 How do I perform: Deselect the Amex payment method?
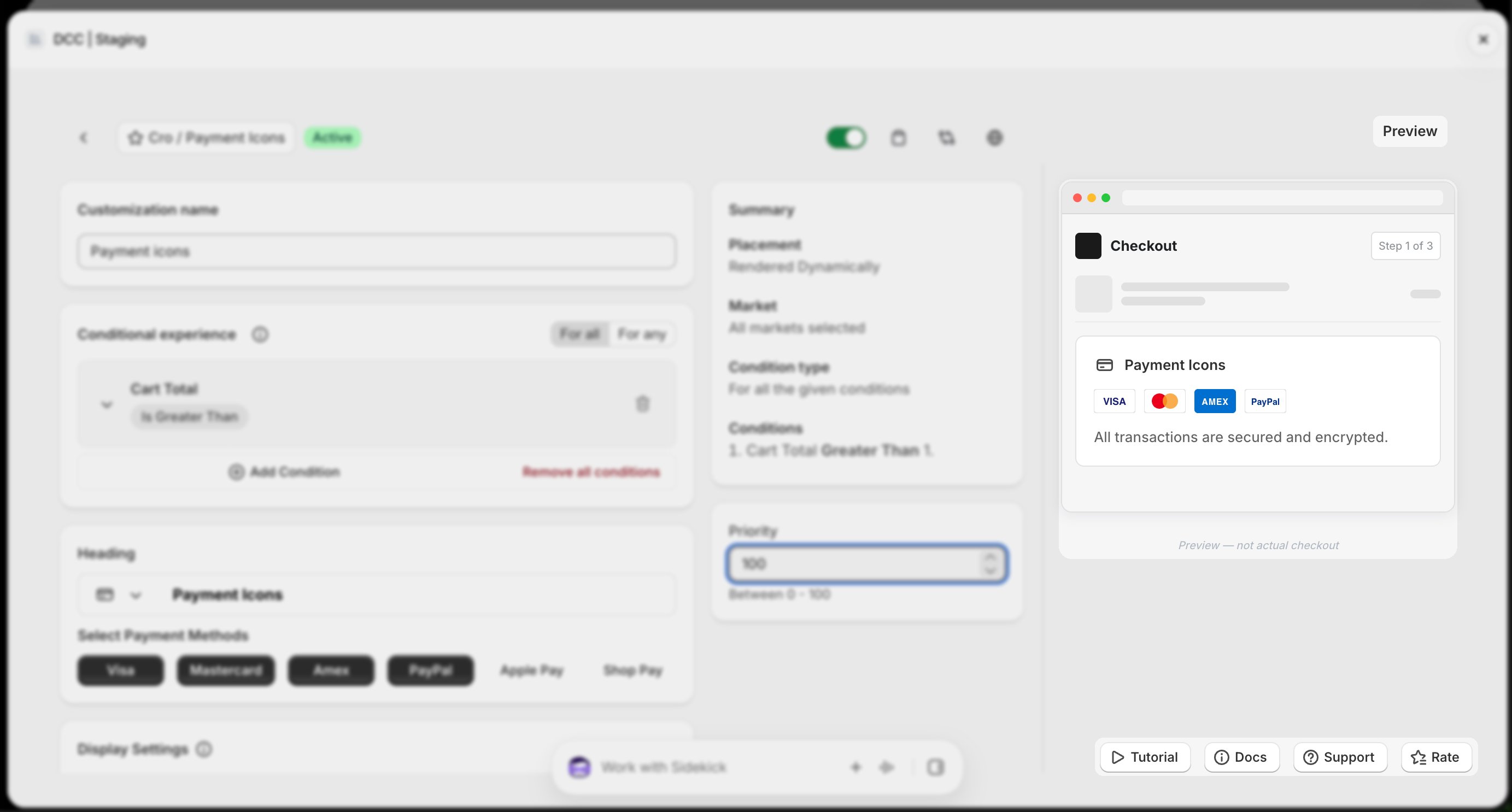[331, 670]
